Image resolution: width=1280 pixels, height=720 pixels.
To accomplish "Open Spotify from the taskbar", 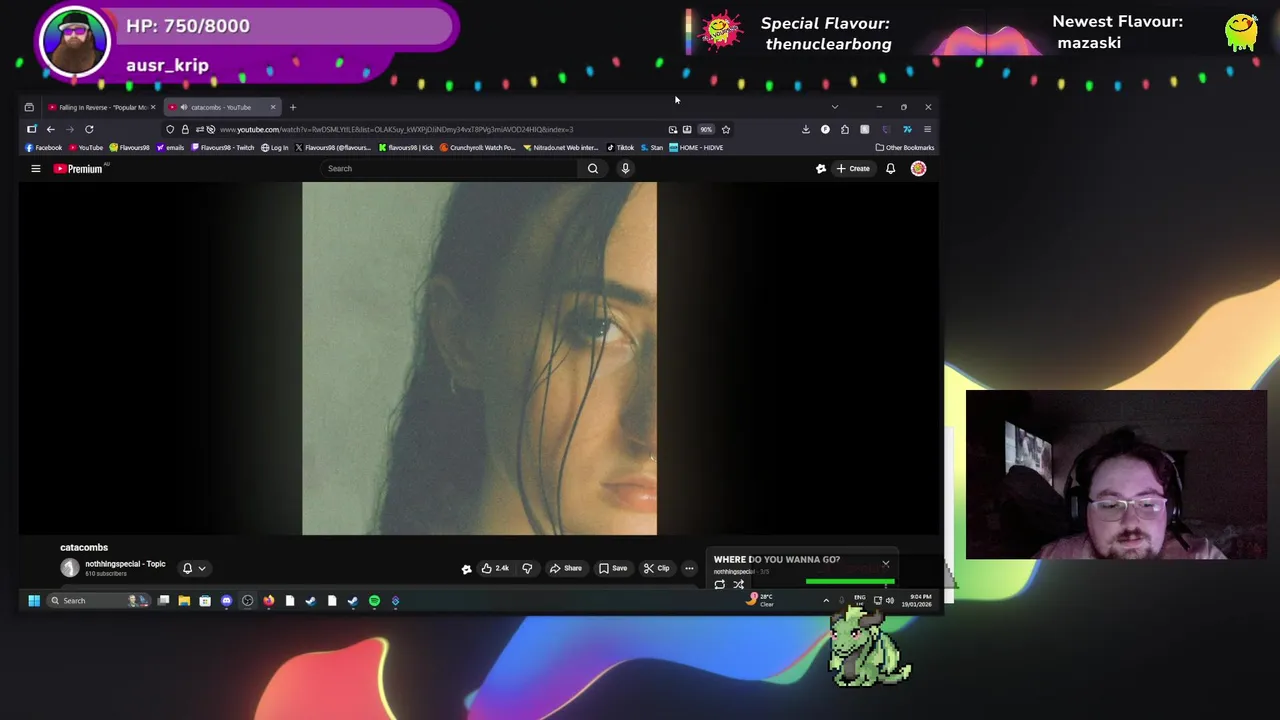I will (x=374, y=601).
